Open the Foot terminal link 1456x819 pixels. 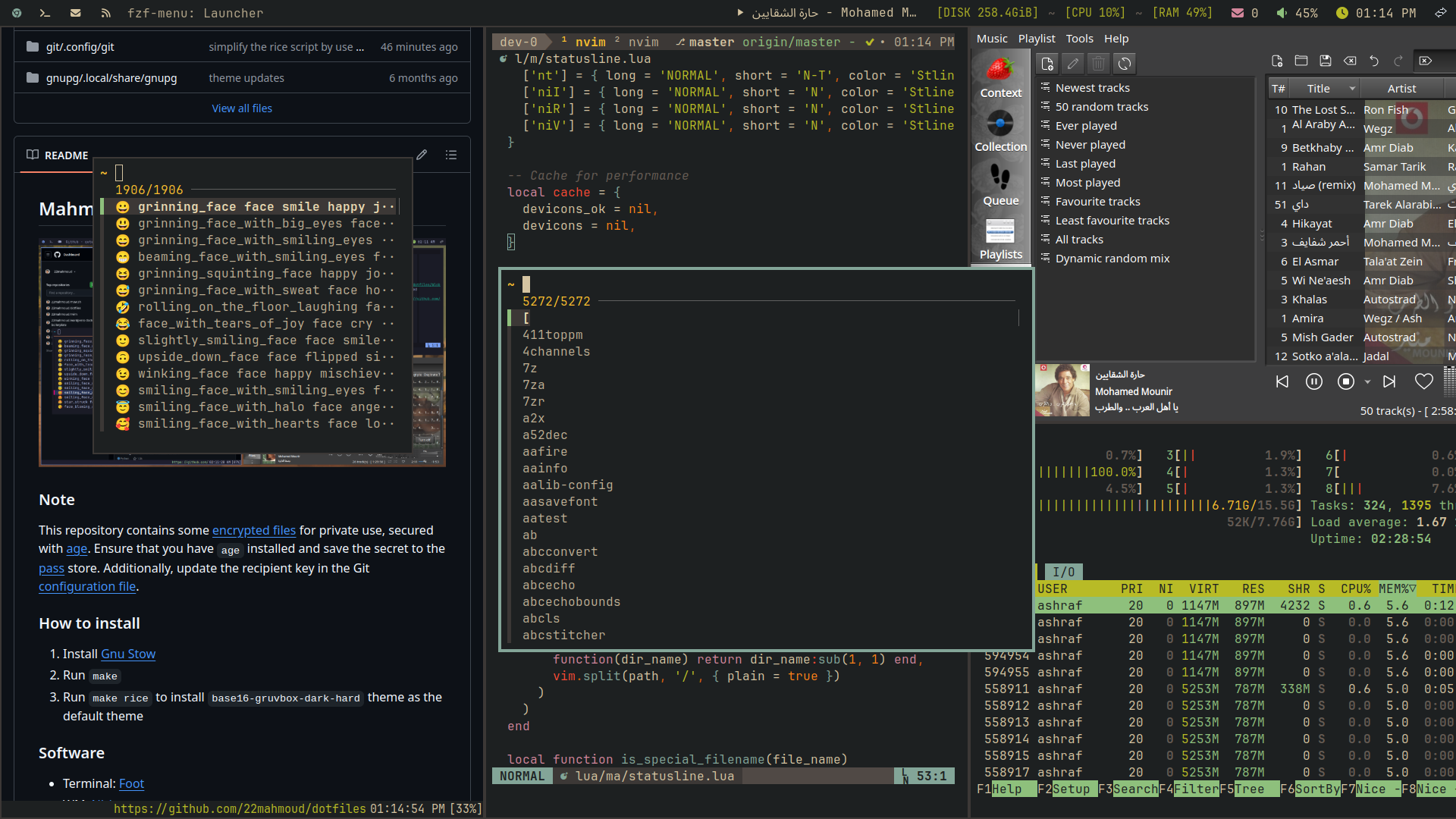tap(131, 783)
